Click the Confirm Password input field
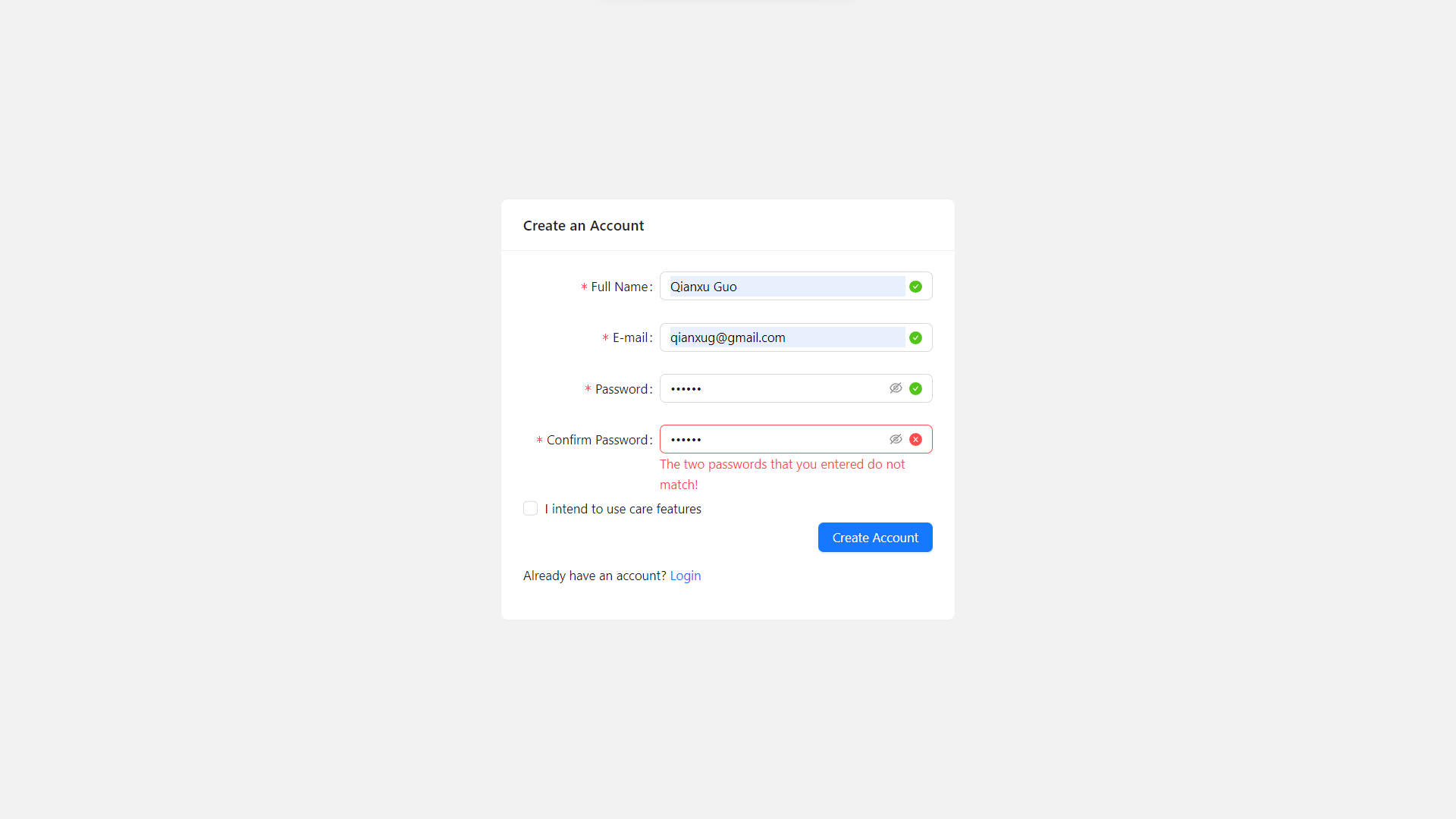This screenshot has width=1456, height=819. tap(773, 439)
